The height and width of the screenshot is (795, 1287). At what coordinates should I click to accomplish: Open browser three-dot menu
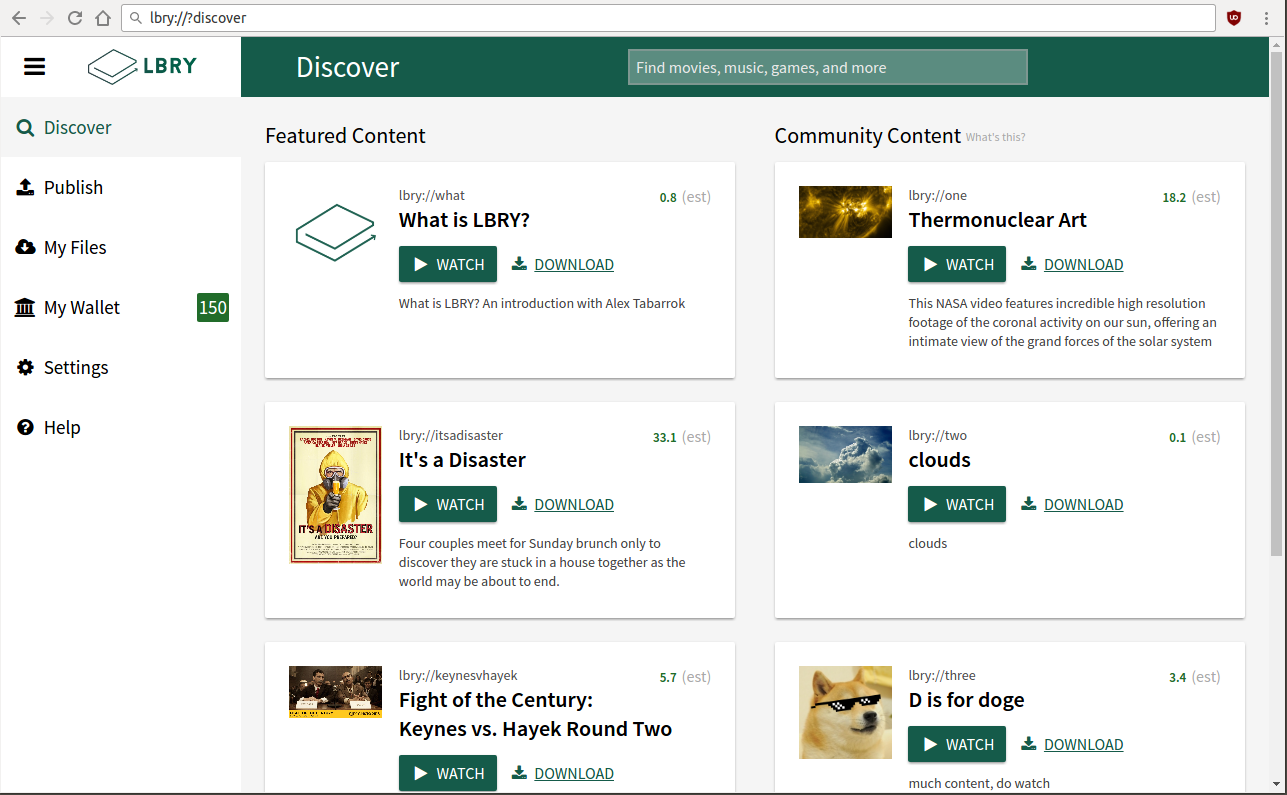(x=1267, y=18)
